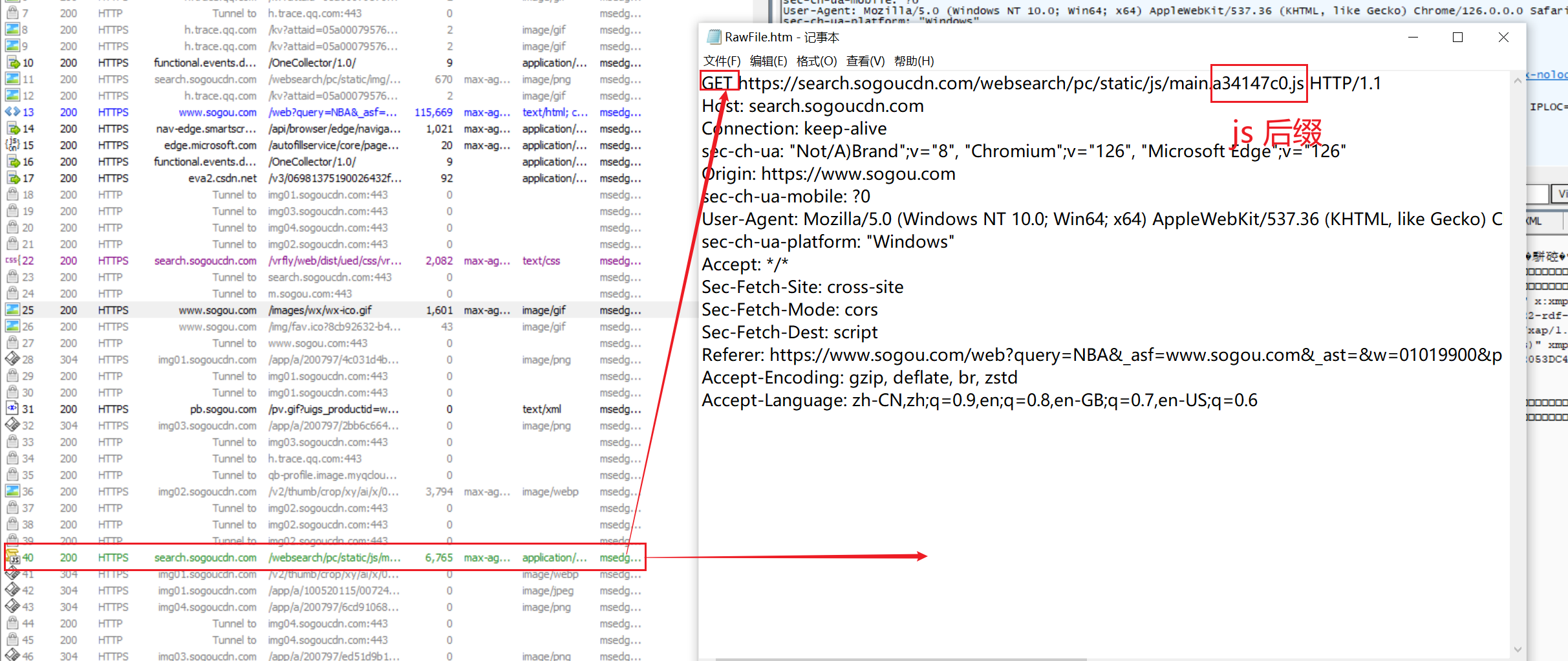Click the diamond 304 icon of session 42
This screenshot has width=1568, height=661.
pyautogui.click(x=12, y=591)
